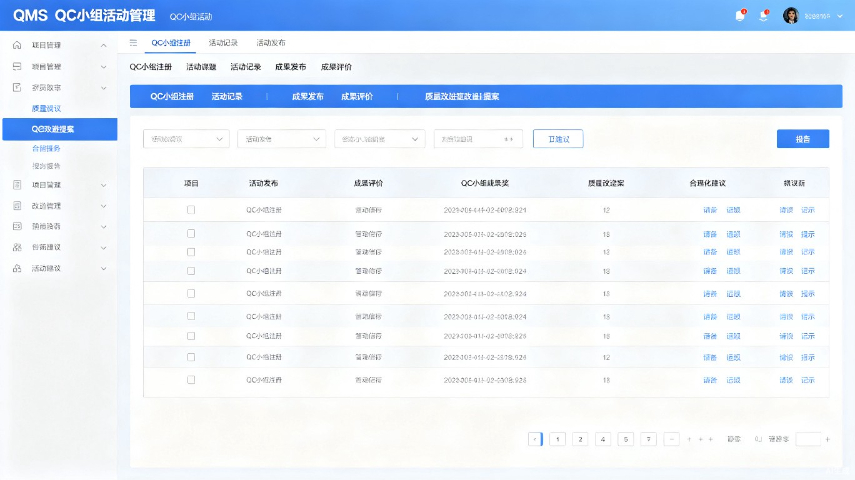Image resolution: width=855 pixels, height=480 pixels.
Task: Expand the 活动建议 sidebar menu chevron
Action: tap(104, 268)
